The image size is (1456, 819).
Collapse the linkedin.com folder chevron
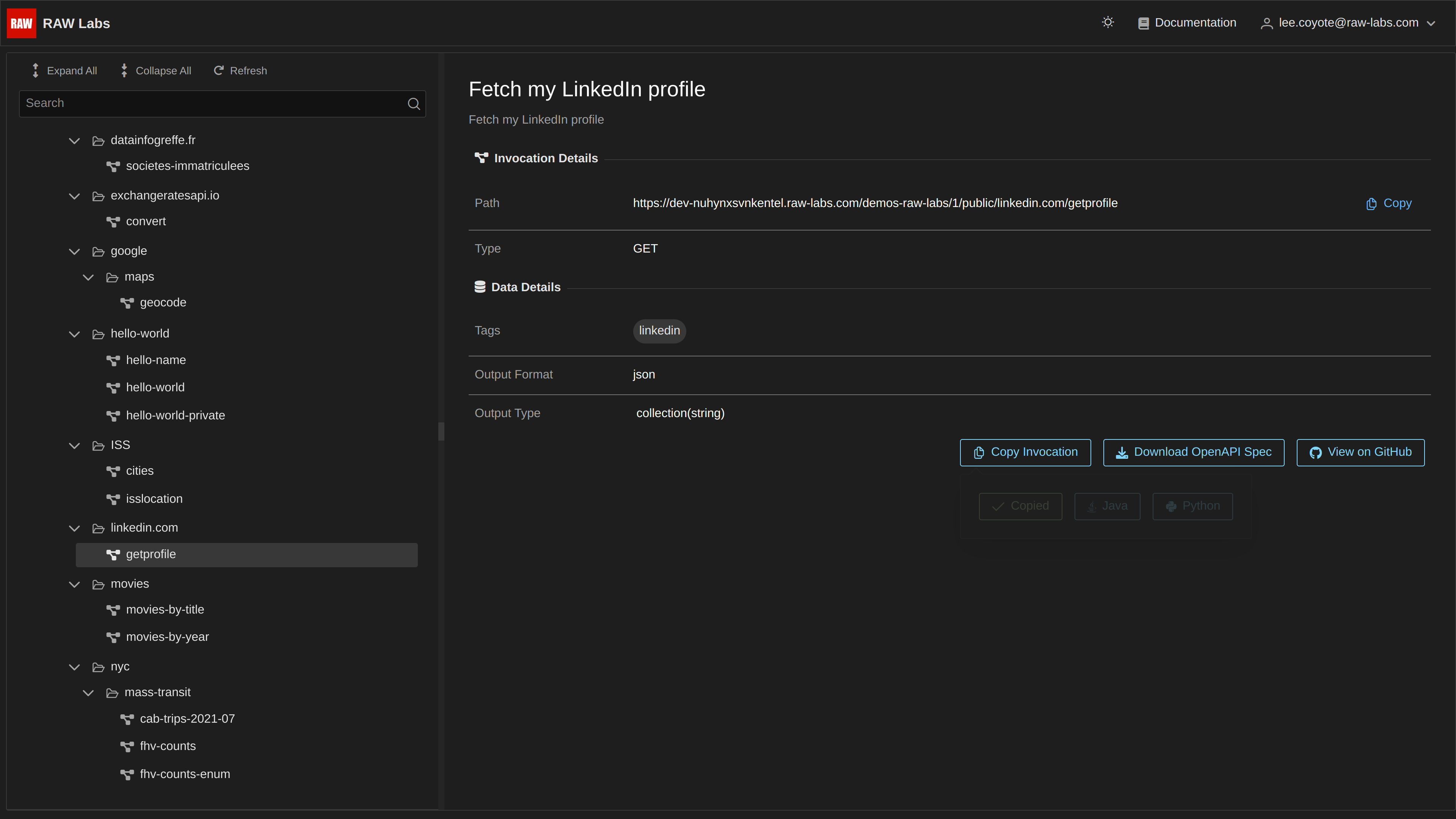[74, 528]
